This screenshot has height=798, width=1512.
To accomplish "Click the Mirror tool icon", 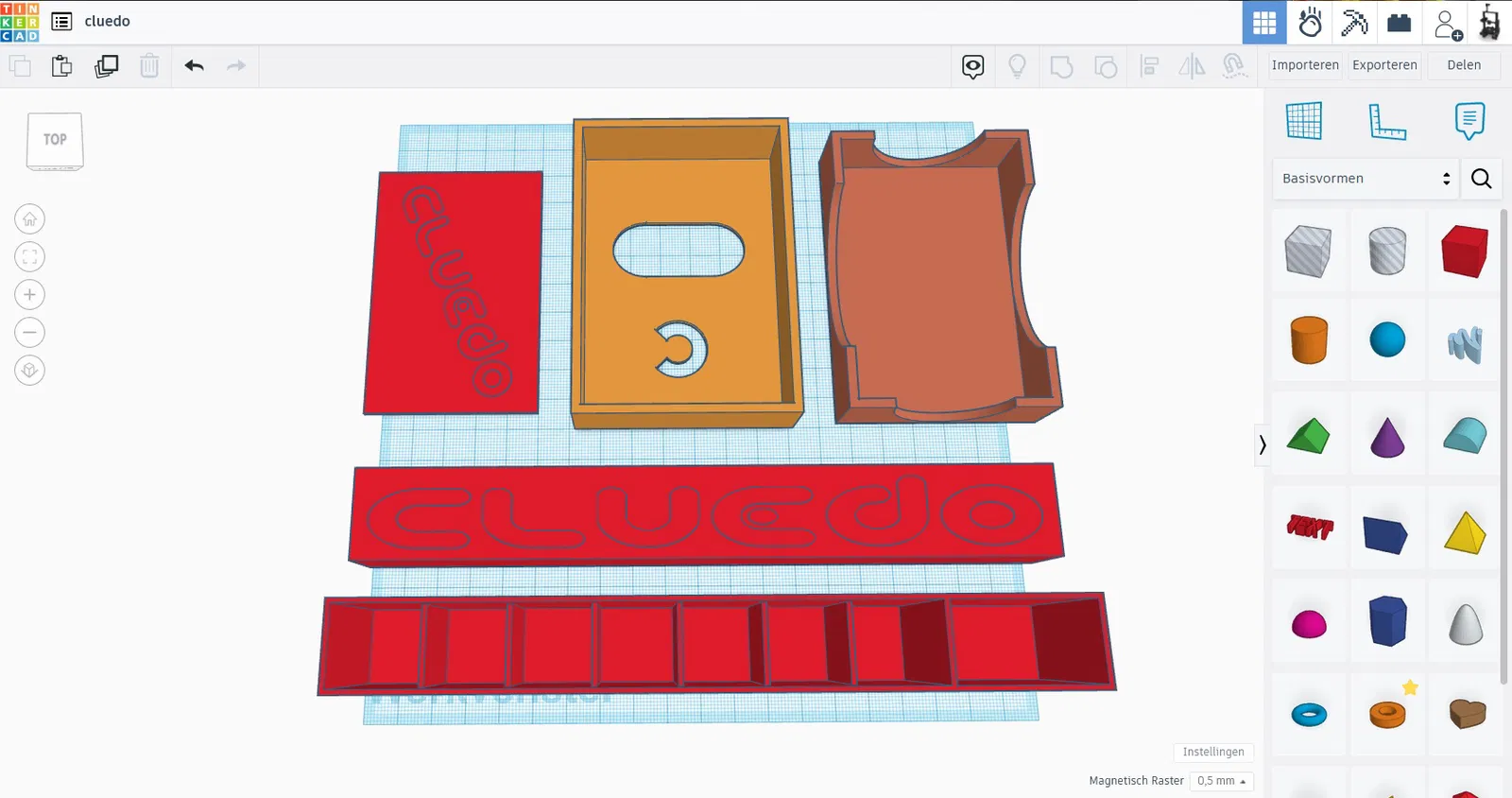I will point(1192,66).
